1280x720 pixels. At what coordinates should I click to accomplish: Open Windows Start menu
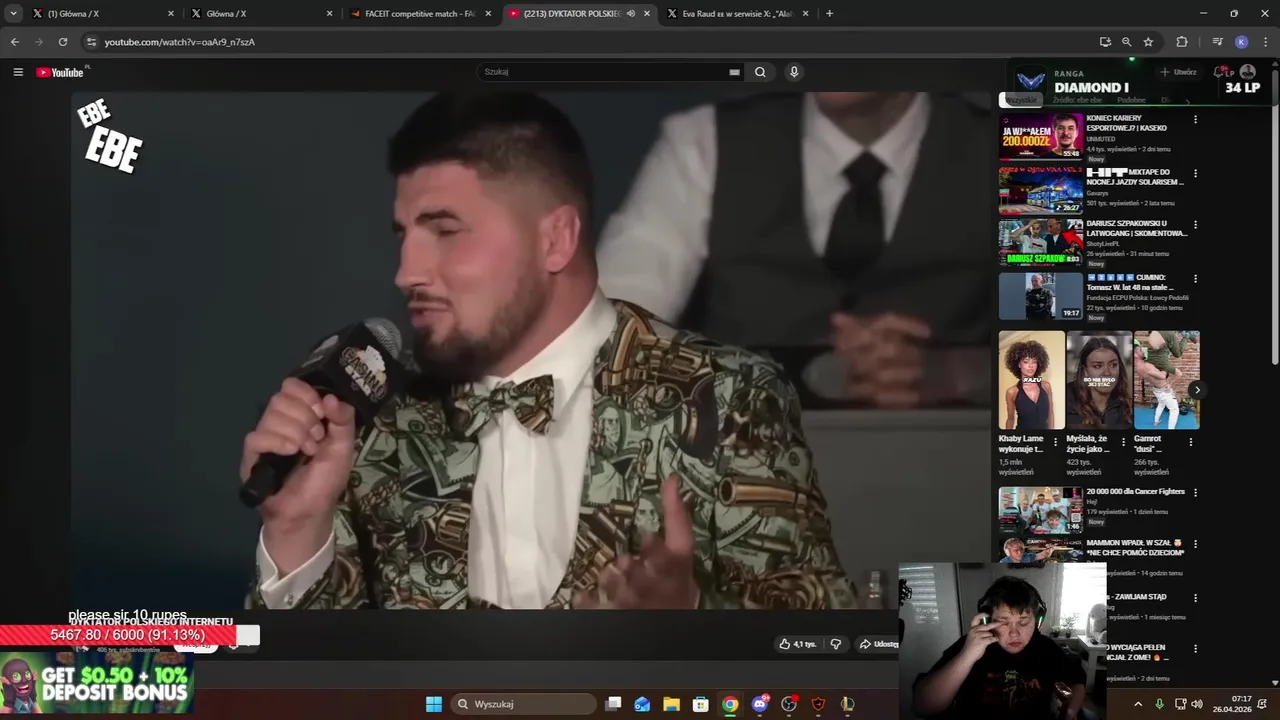click(x=434, y=704)
